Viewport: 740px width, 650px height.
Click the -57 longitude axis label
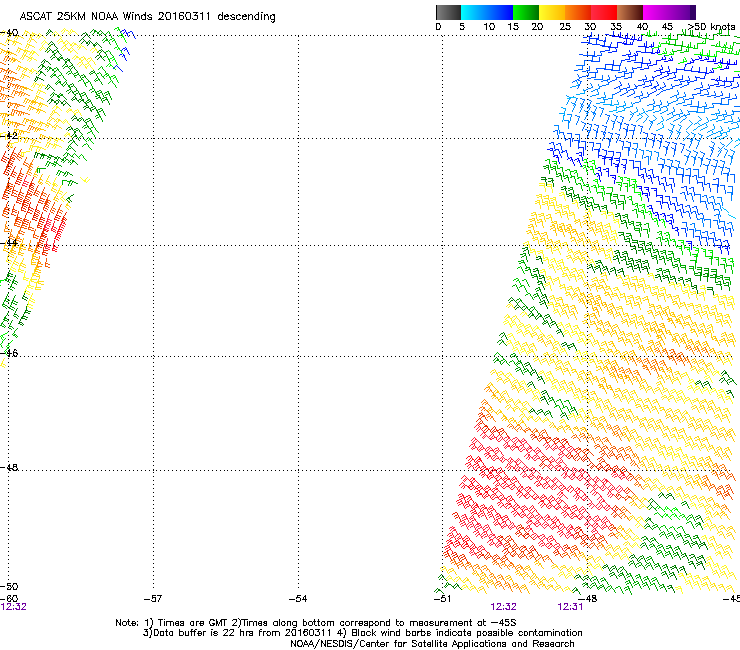pyautogui.click(x=153, y=599)
